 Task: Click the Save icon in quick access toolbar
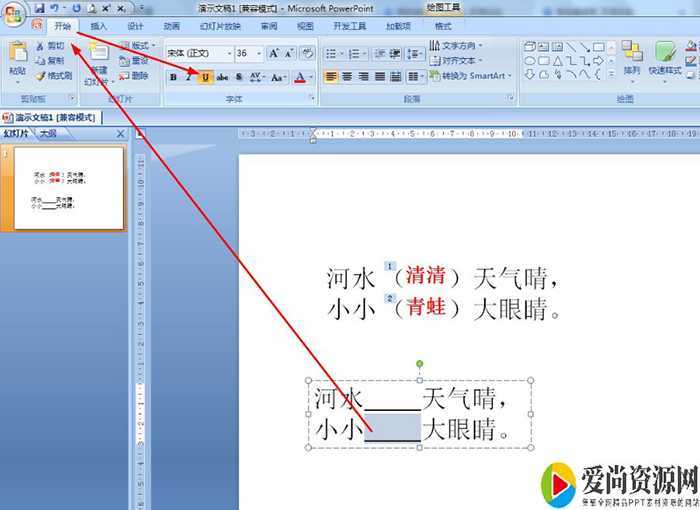(x=39, y=8)
